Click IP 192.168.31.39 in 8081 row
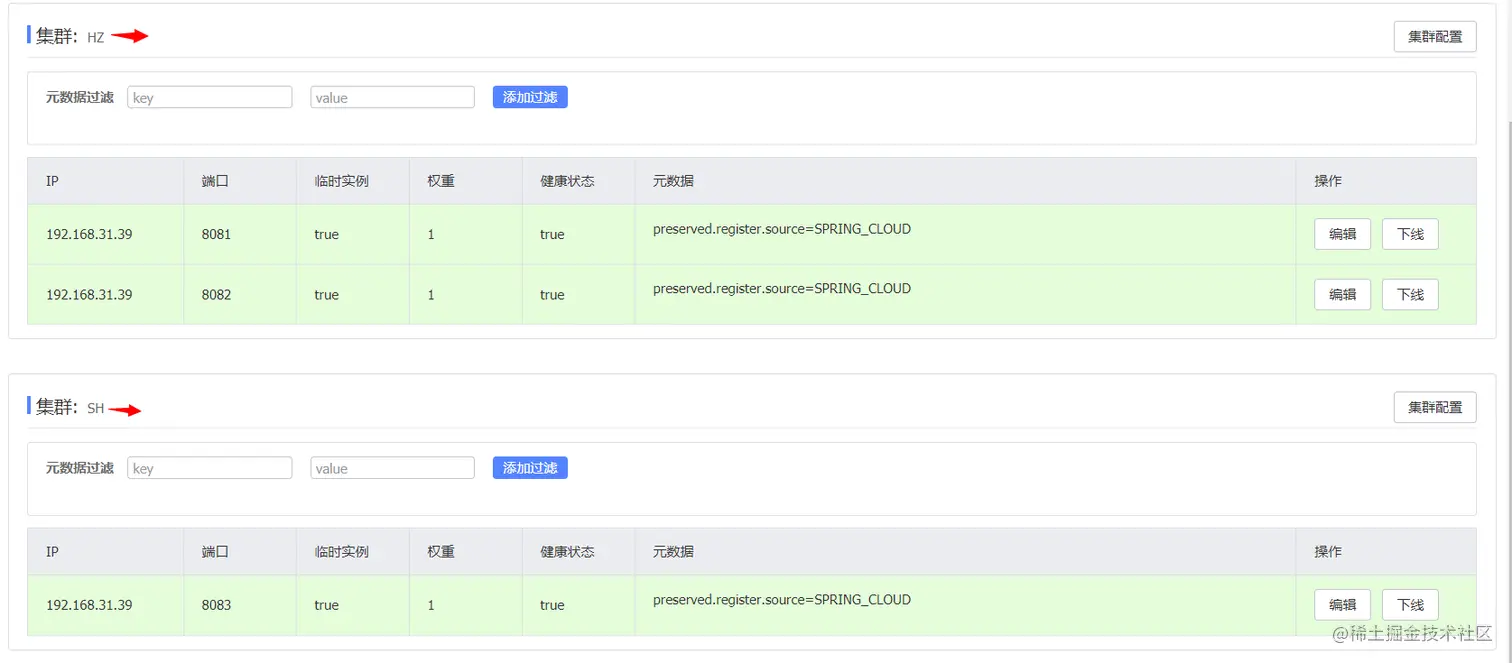The image size is (1512, 663). coord(89,235)
